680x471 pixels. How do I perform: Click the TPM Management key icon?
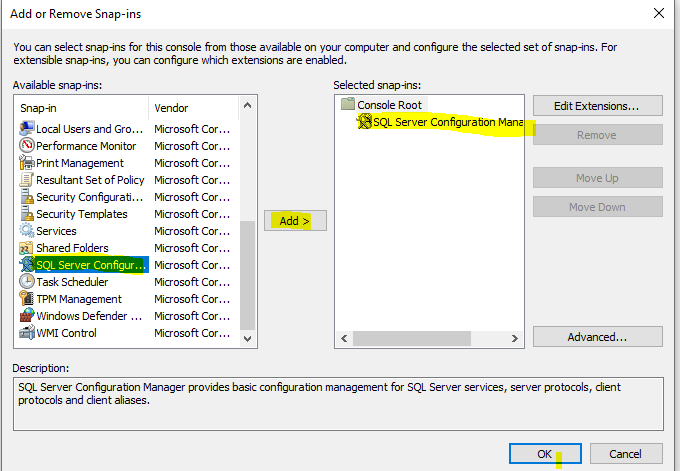coord(27,298)
